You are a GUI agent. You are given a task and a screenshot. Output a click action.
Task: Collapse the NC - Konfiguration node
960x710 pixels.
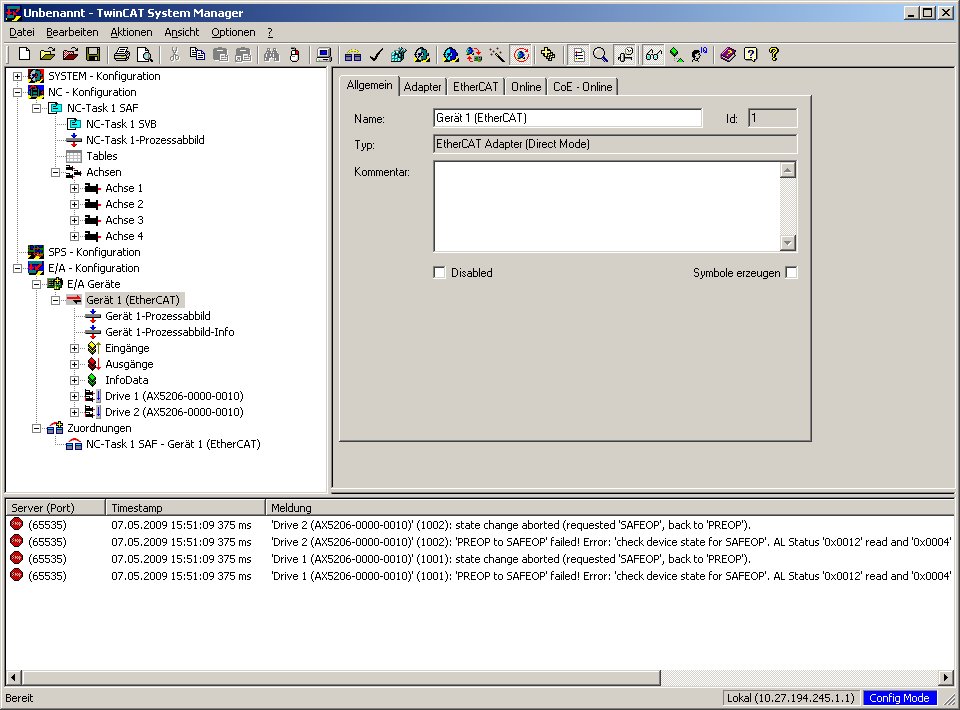coord(18,92)
